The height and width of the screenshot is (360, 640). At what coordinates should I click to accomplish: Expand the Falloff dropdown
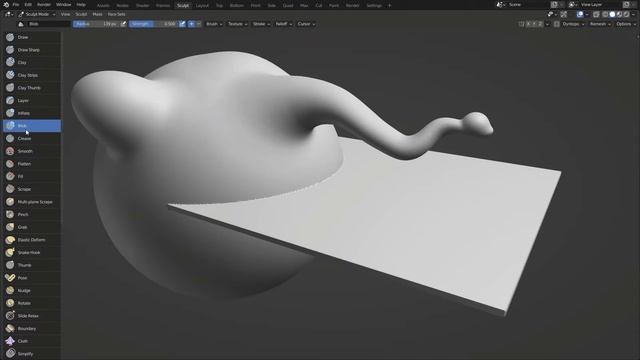[284, 24]
